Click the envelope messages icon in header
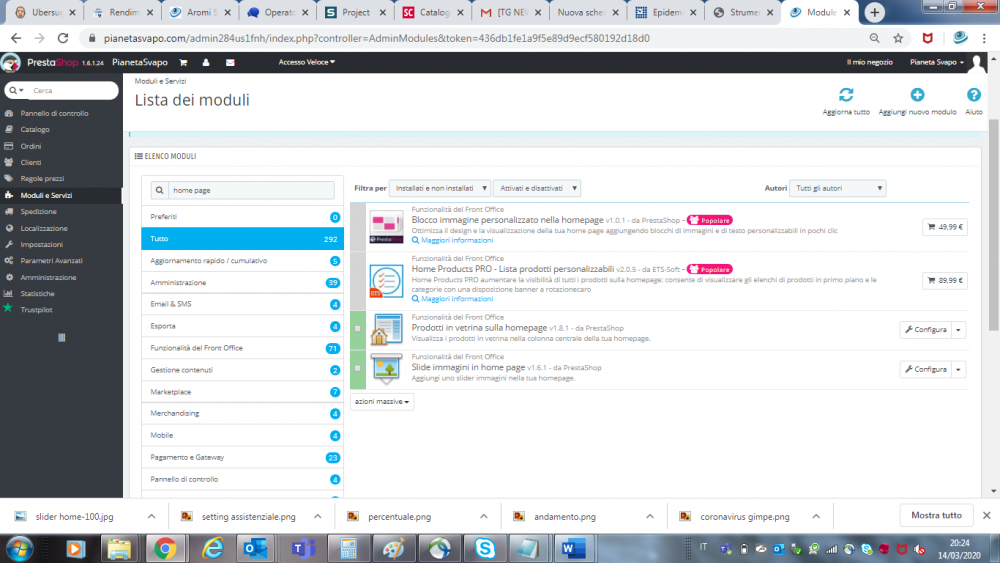The height and width of the screenshot is (563, 1000). tap(230, 62)
